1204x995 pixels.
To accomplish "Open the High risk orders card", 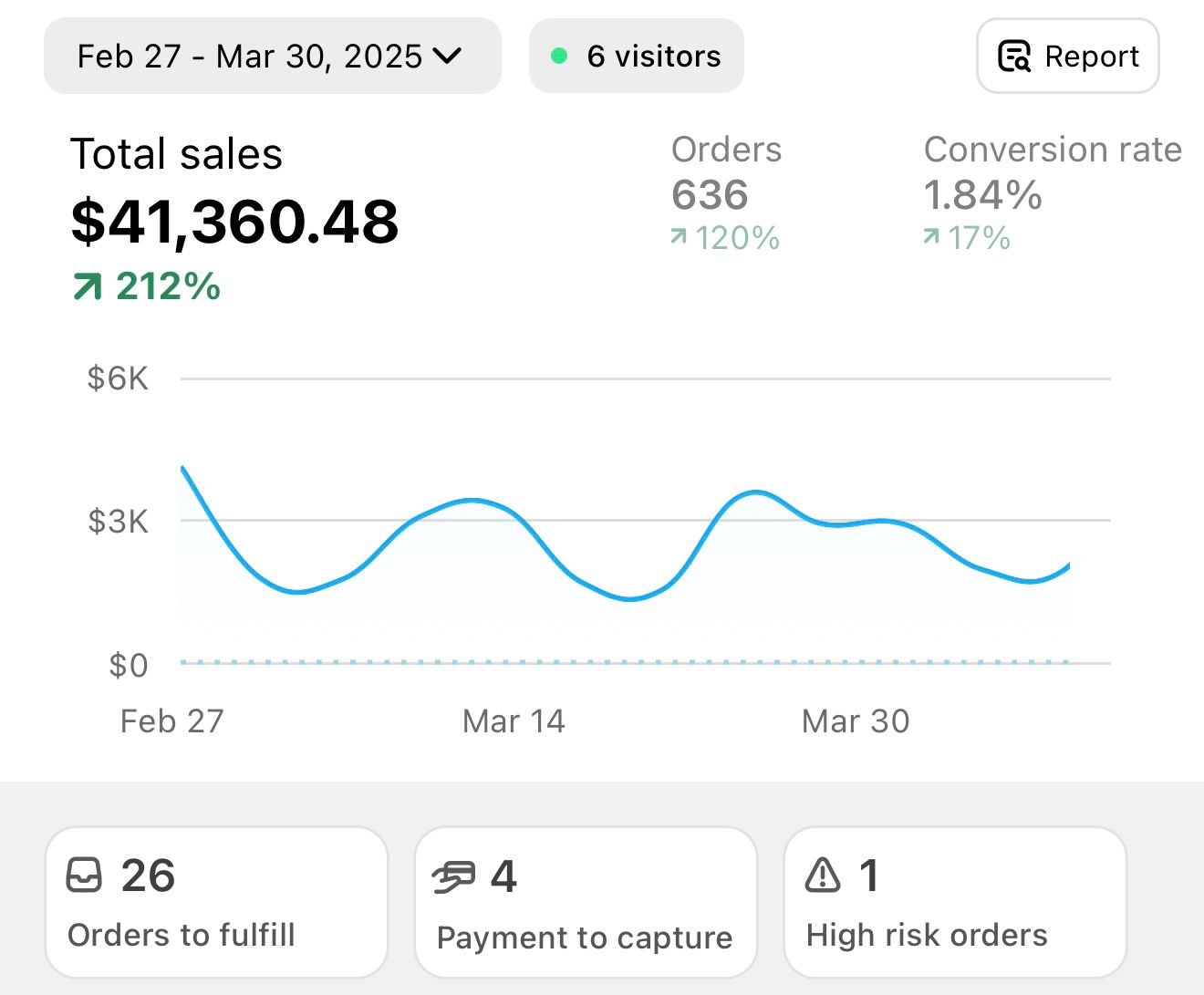I will 955,902.
